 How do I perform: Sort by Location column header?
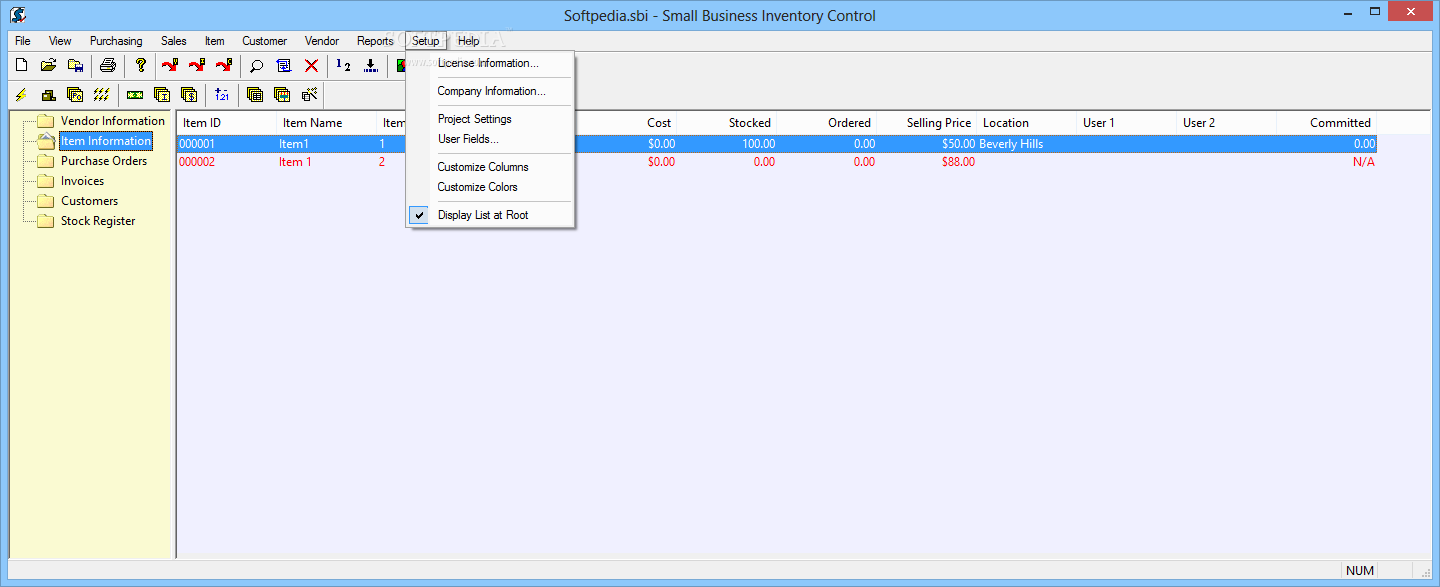(1027, 123)
